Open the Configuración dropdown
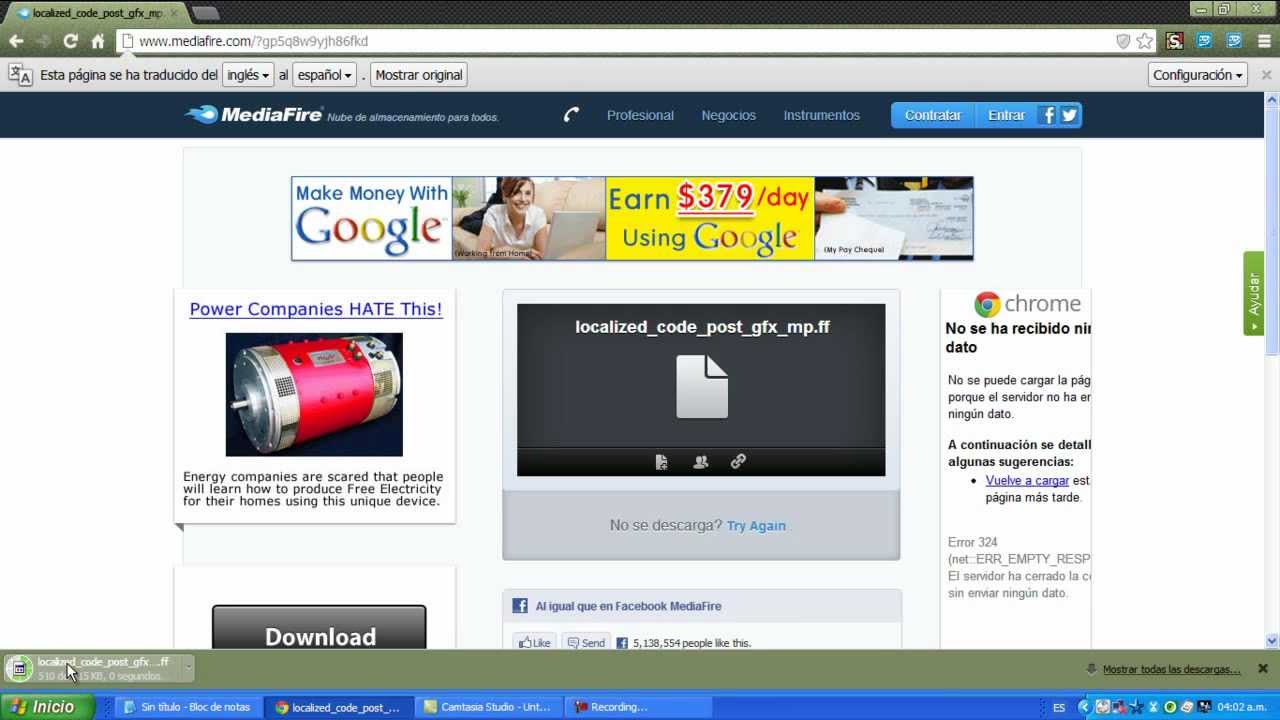1280x720 pixels. point(1198,75)
